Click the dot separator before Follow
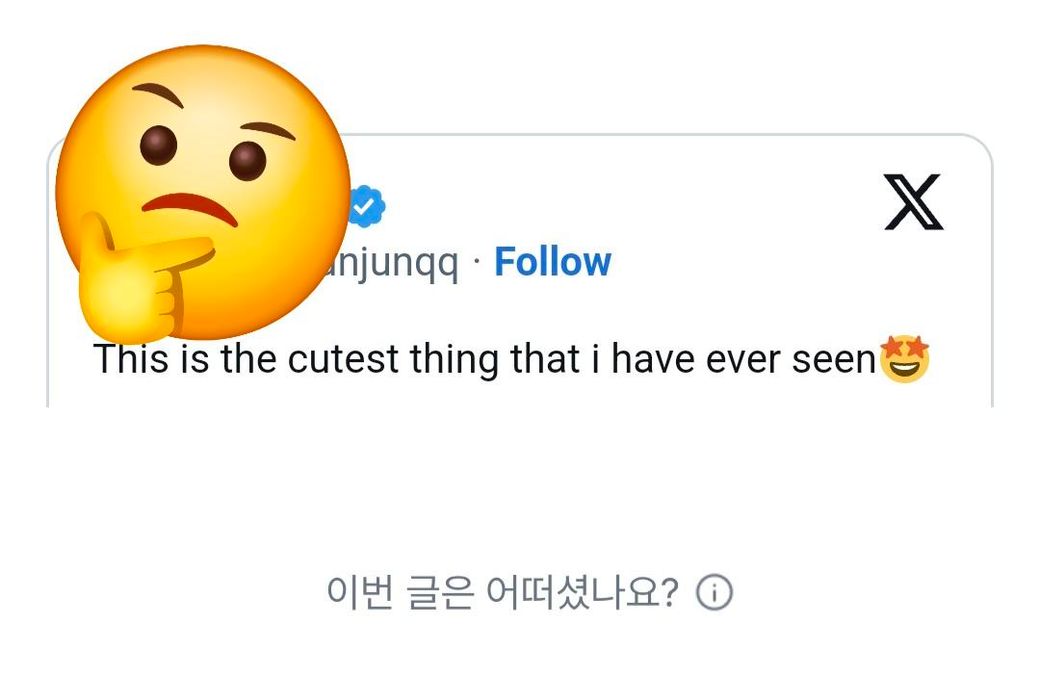The height and width of the screenshot is (679, 1040). pyautogui.click(x=477, y=262)
